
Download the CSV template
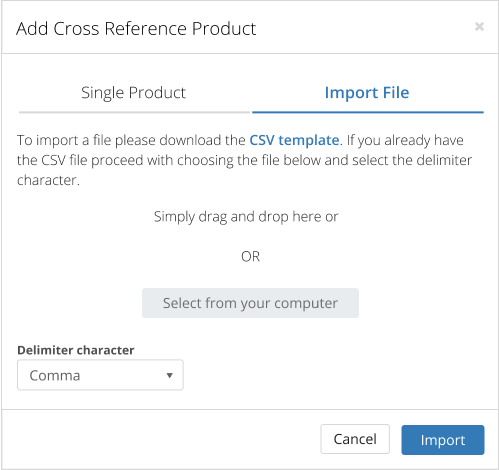294,140
